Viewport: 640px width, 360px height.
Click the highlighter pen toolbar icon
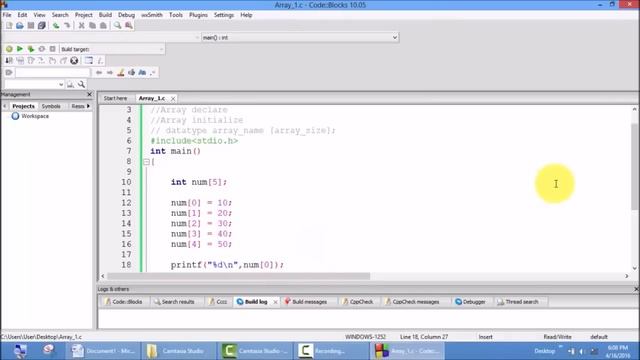[x=121, y=73]
